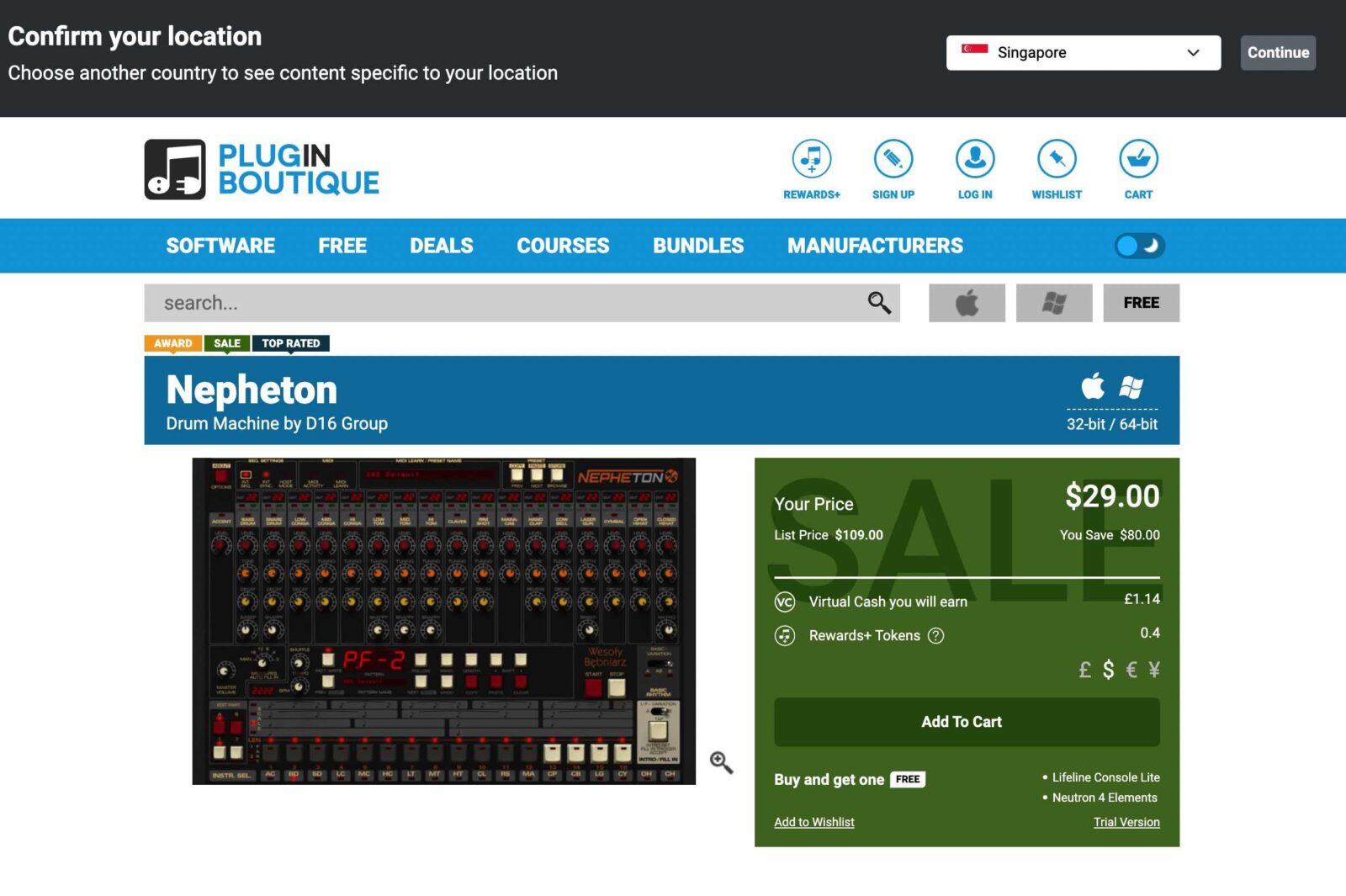Open the Software menu

coord(220,246)
